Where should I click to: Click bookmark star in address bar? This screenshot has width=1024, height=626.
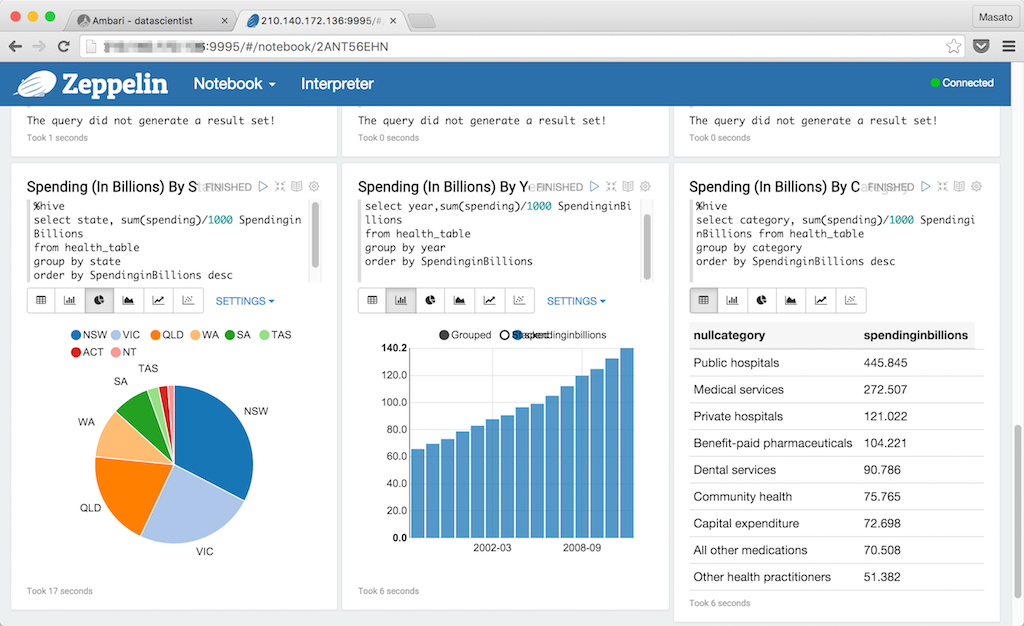(x=954, y=46)
